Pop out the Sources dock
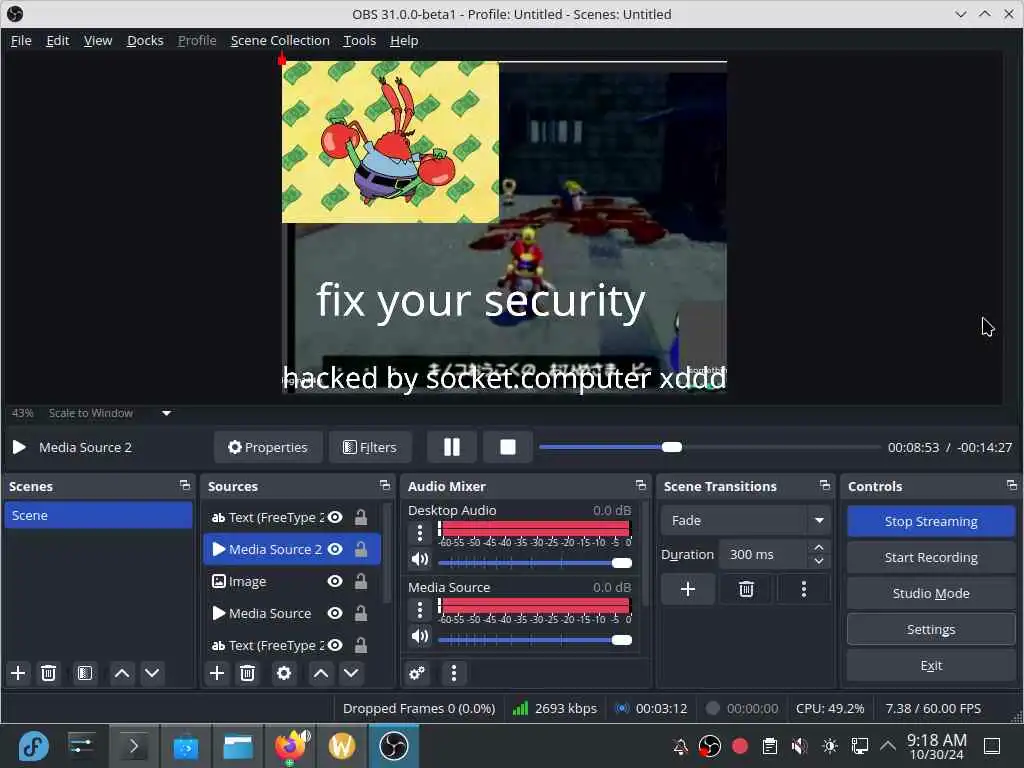The height and width of the screenshot is (768, 1024). [x=385, y=485]
